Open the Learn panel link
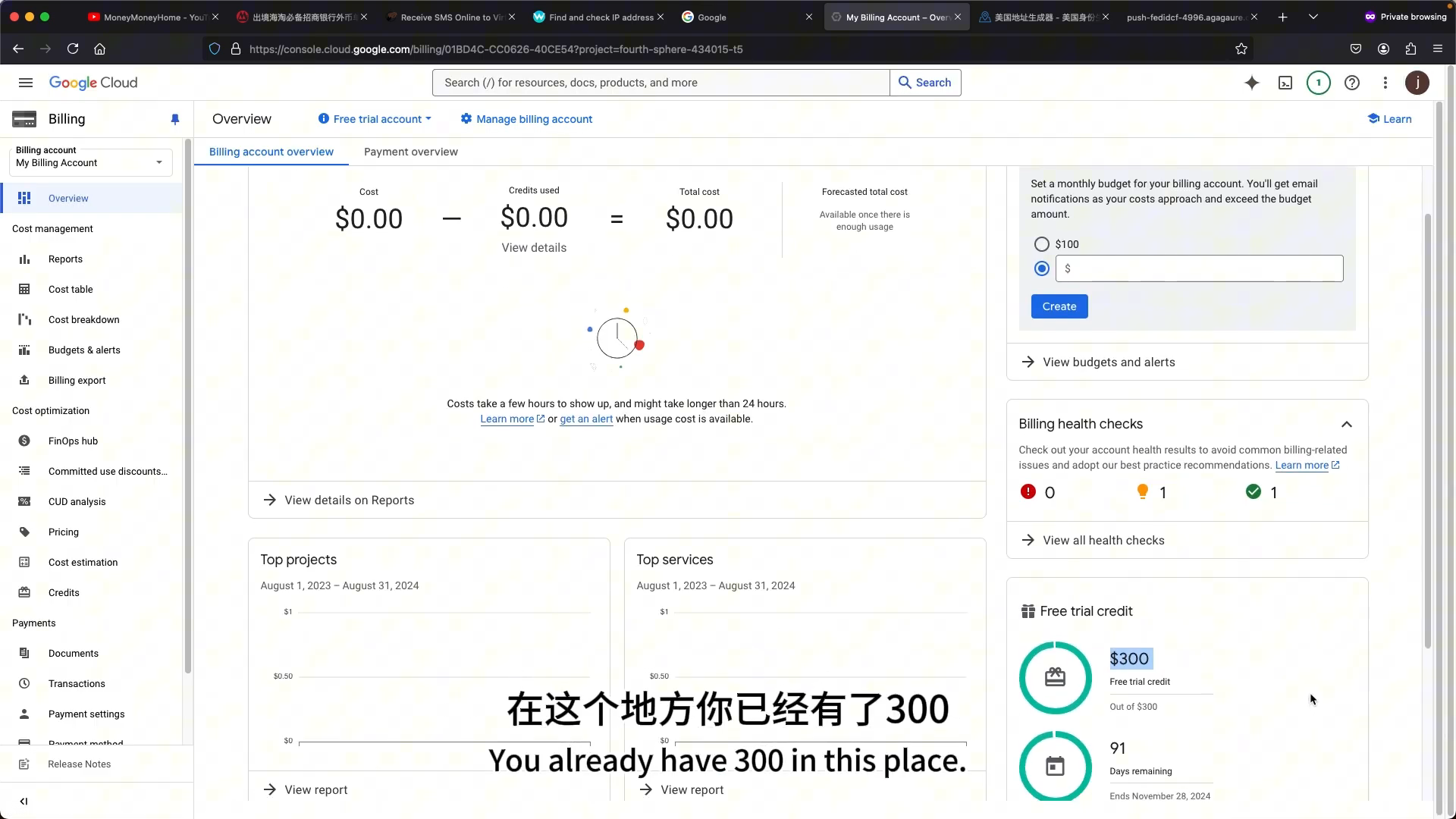The height and width of the screenshot is (819, 1456). tap(1389, 119)
